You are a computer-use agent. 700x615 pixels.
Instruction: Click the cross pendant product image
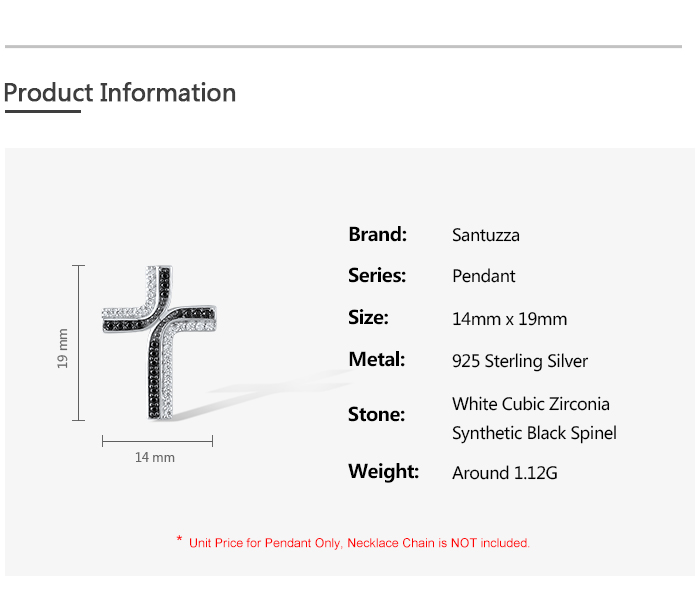coord(160,342)
